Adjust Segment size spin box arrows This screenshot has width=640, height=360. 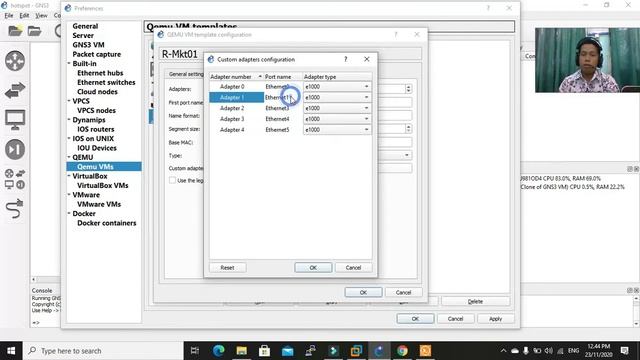tap(408, 129)
